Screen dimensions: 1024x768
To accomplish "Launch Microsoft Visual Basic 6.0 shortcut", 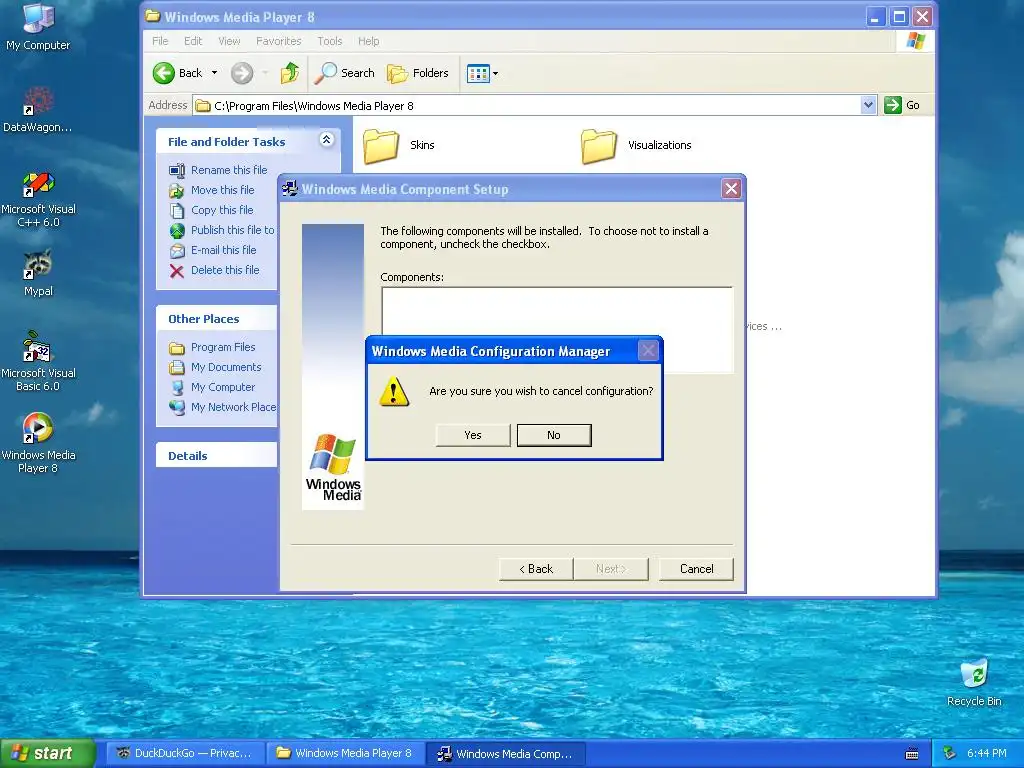I will pos(38,361).
